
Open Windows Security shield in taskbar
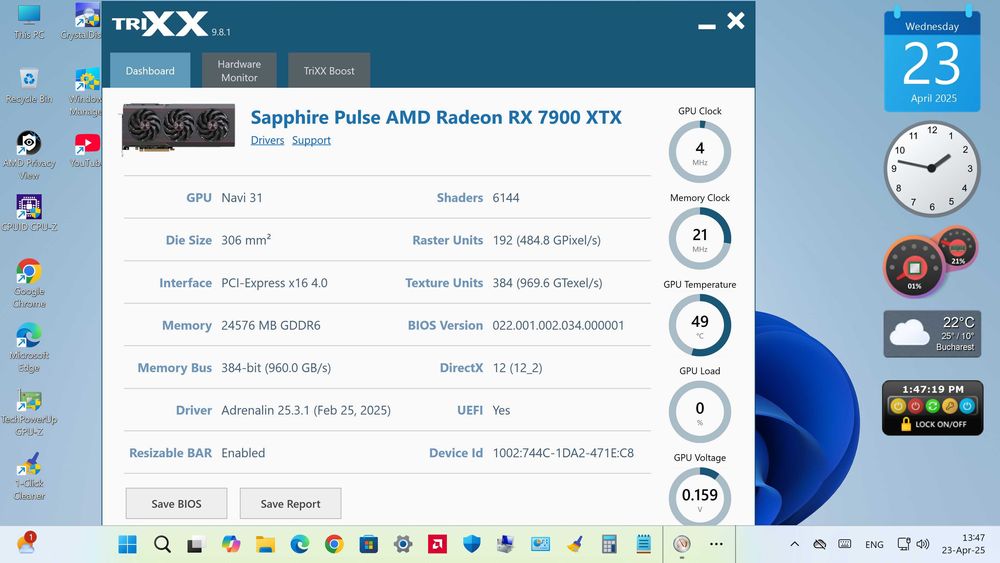coord(471,544)
